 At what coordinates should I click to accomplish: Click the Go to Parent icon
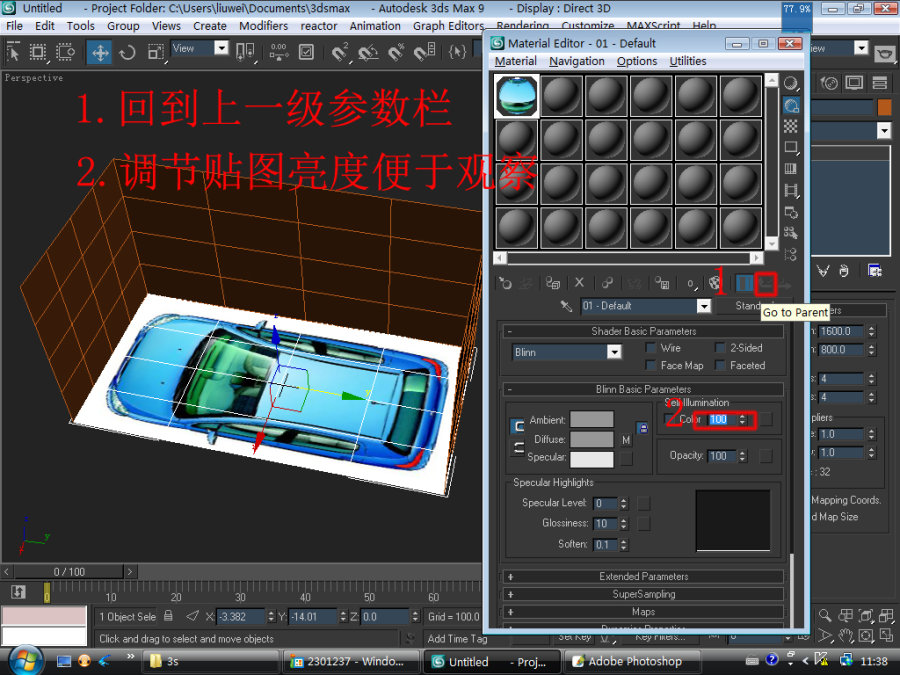pos(766,283)
